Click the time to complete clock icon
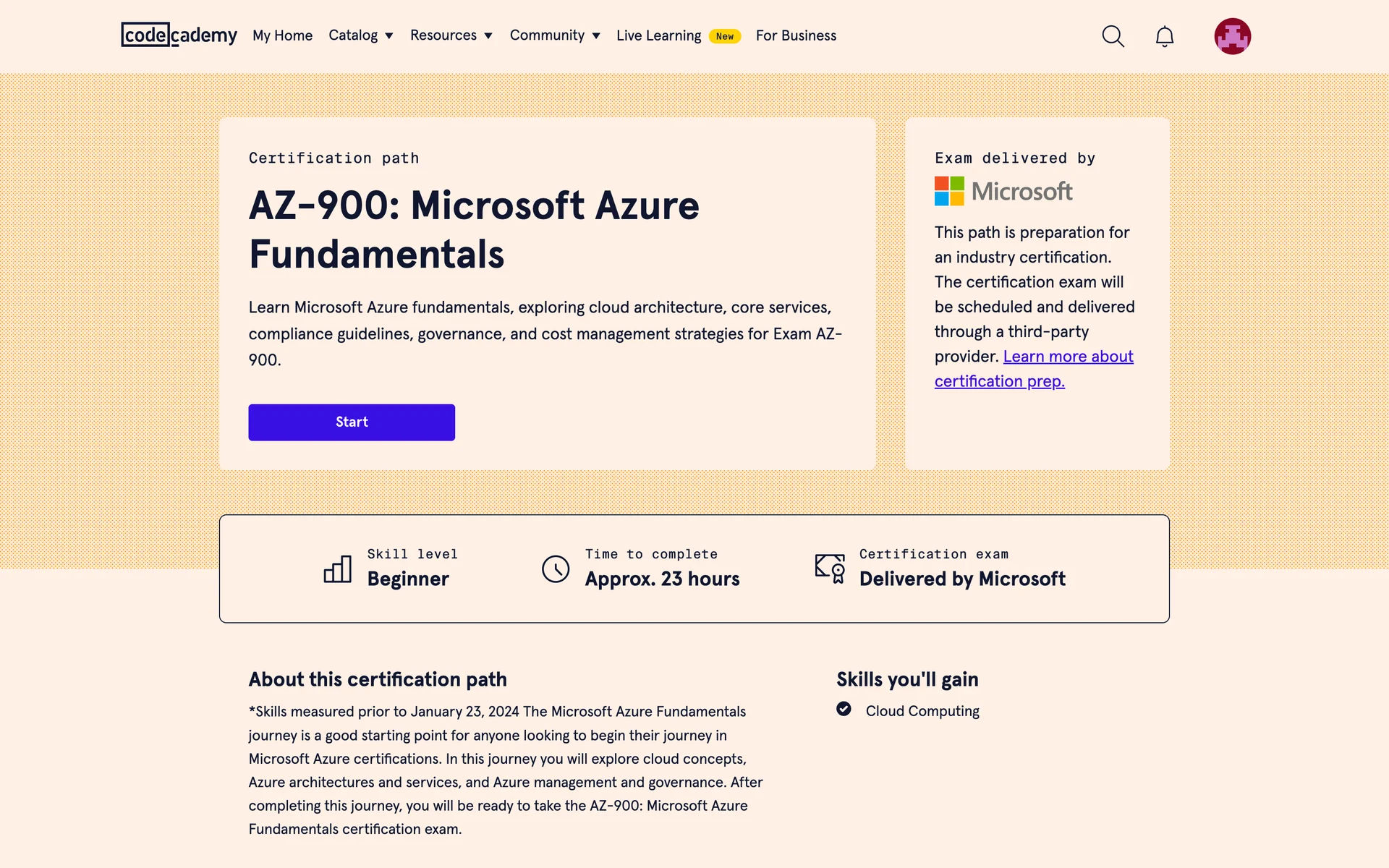The image size is (1389, 868). tap(556, 569)
